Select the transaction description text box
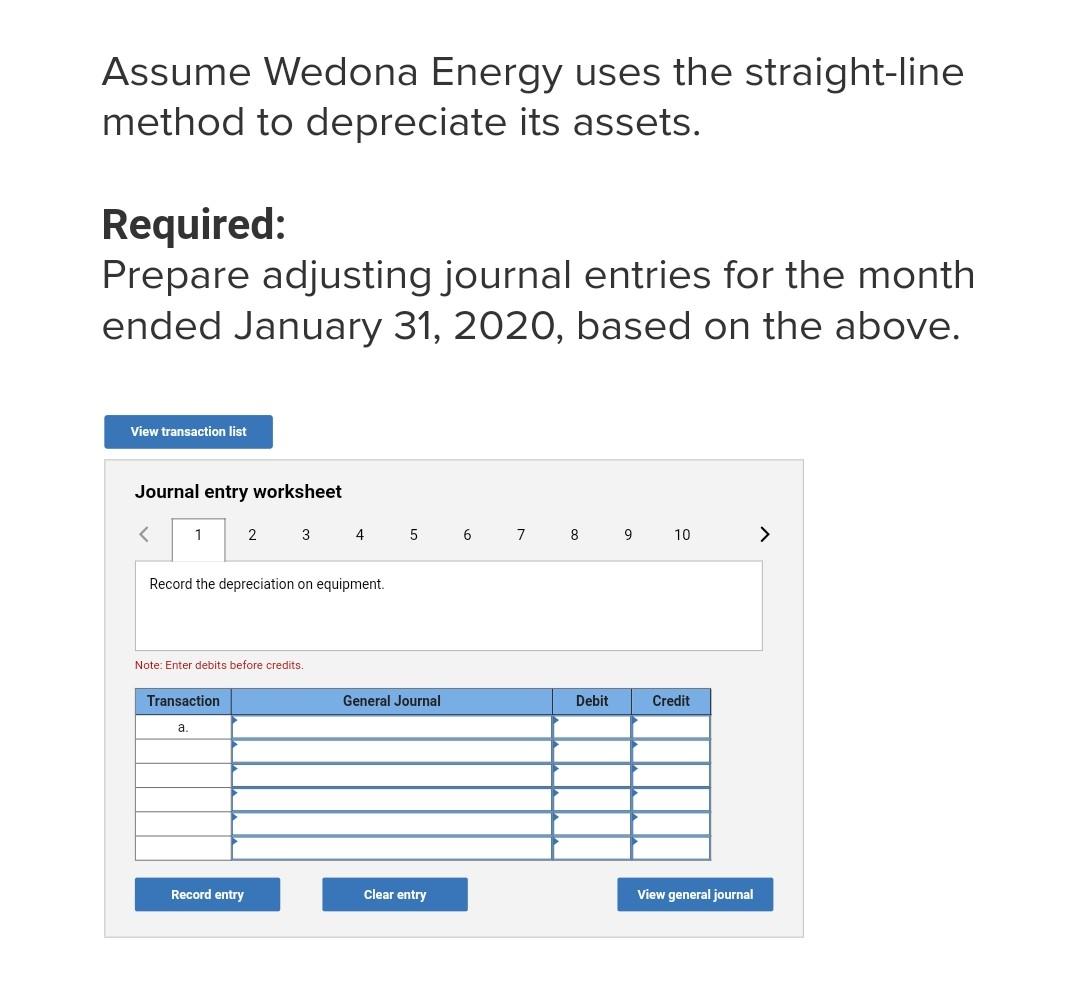The height and width of the screenshot is (986, 1080). pyautogui.click(x=448, y=605)
